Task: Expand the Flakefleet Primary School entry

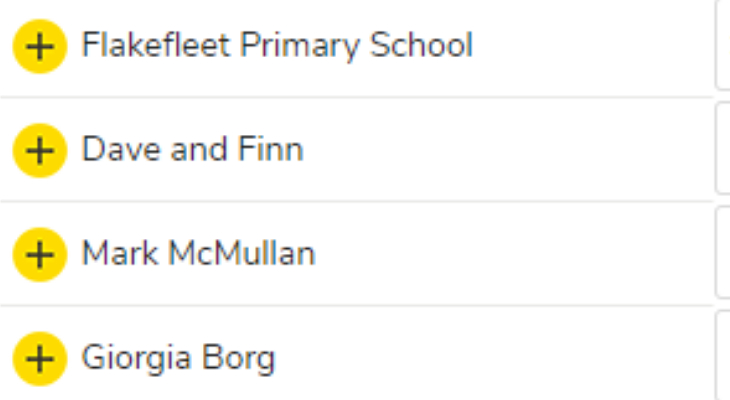Action: [40, 47]
